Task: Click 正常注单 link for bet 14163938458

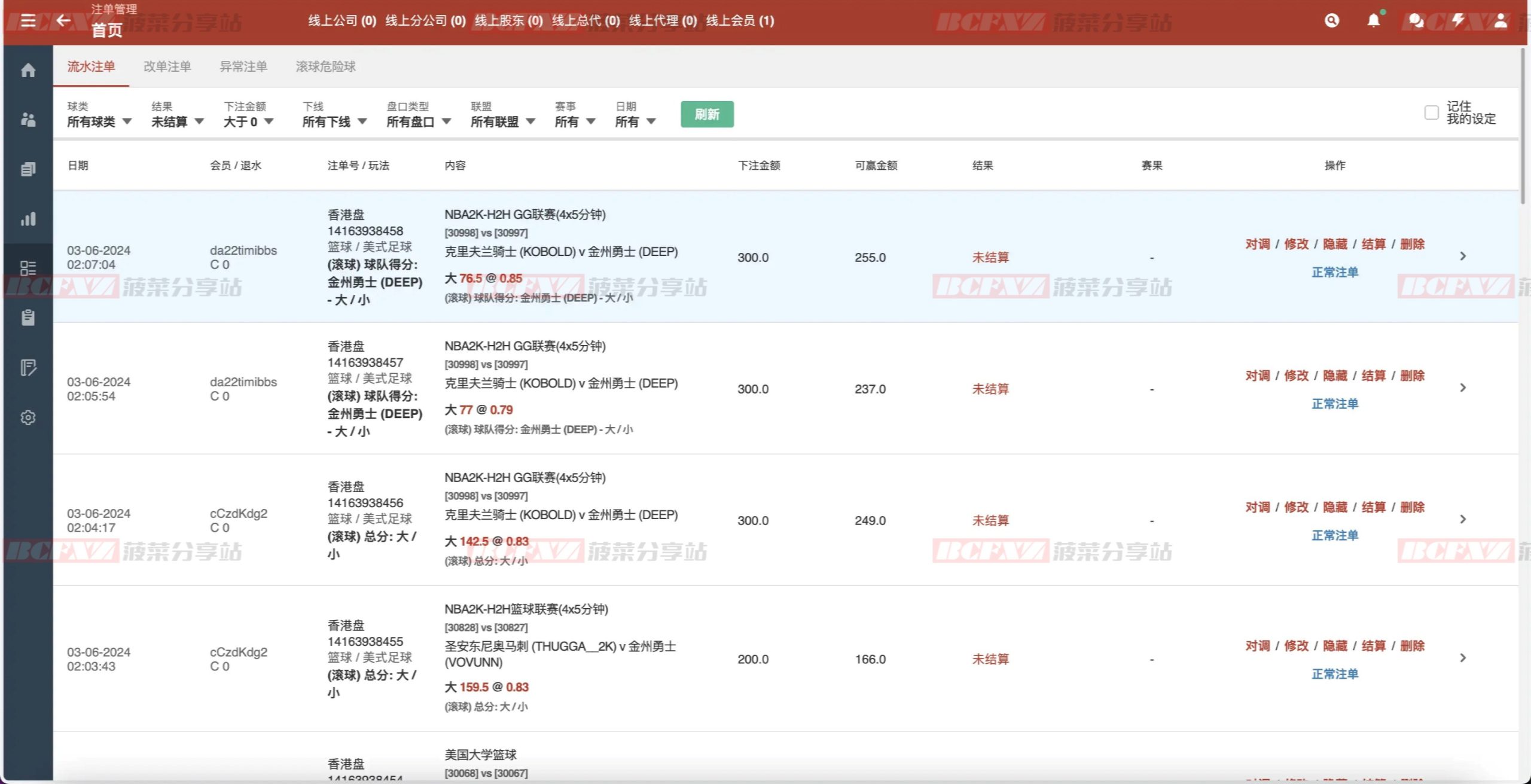Action: tap(1334, 272)
